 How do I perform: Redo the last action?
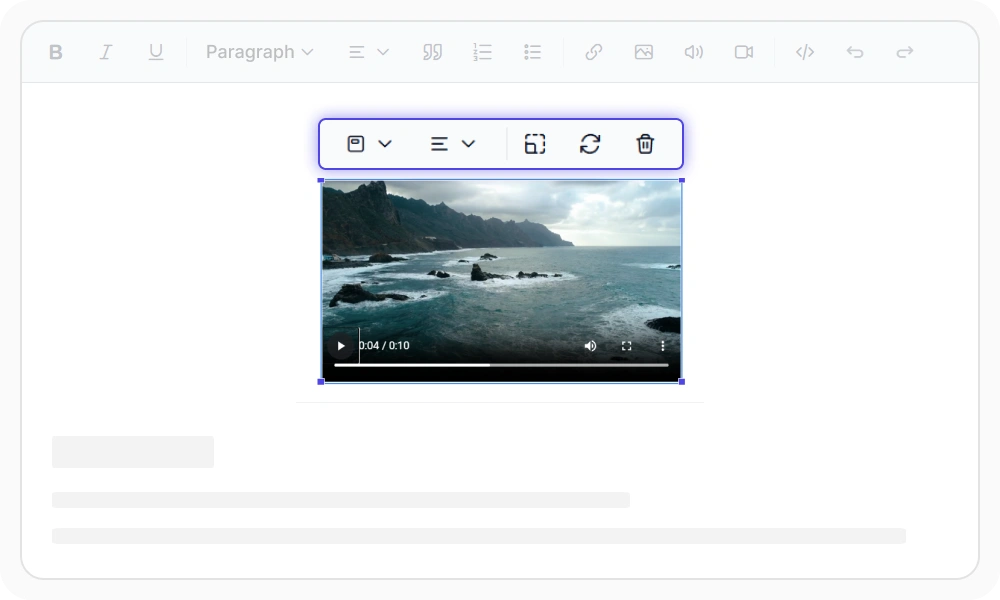coord(904,52)
